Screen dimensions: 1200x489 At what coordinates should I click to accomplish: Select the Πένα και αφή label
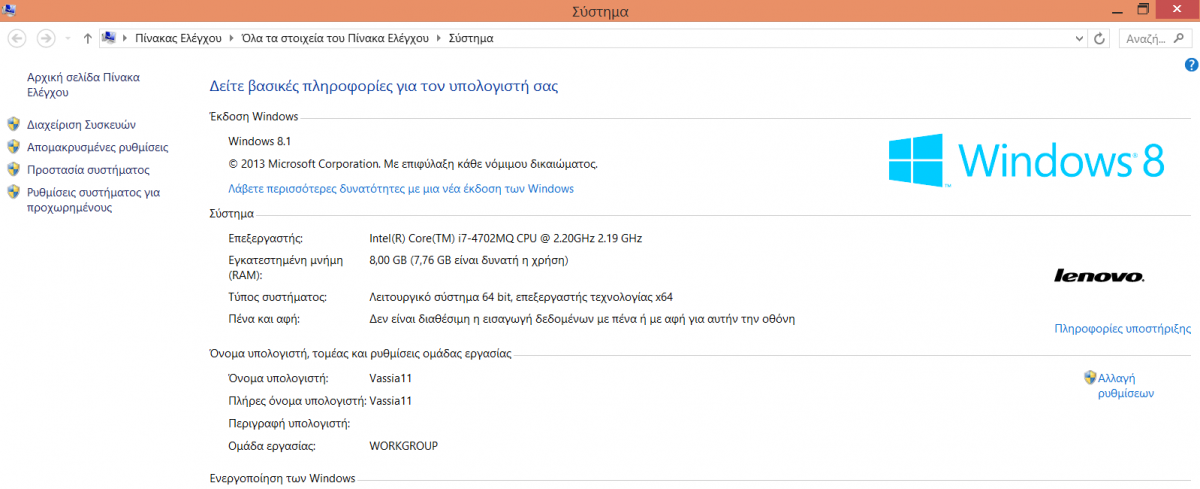pyautogui.click(x=265, y=319)
